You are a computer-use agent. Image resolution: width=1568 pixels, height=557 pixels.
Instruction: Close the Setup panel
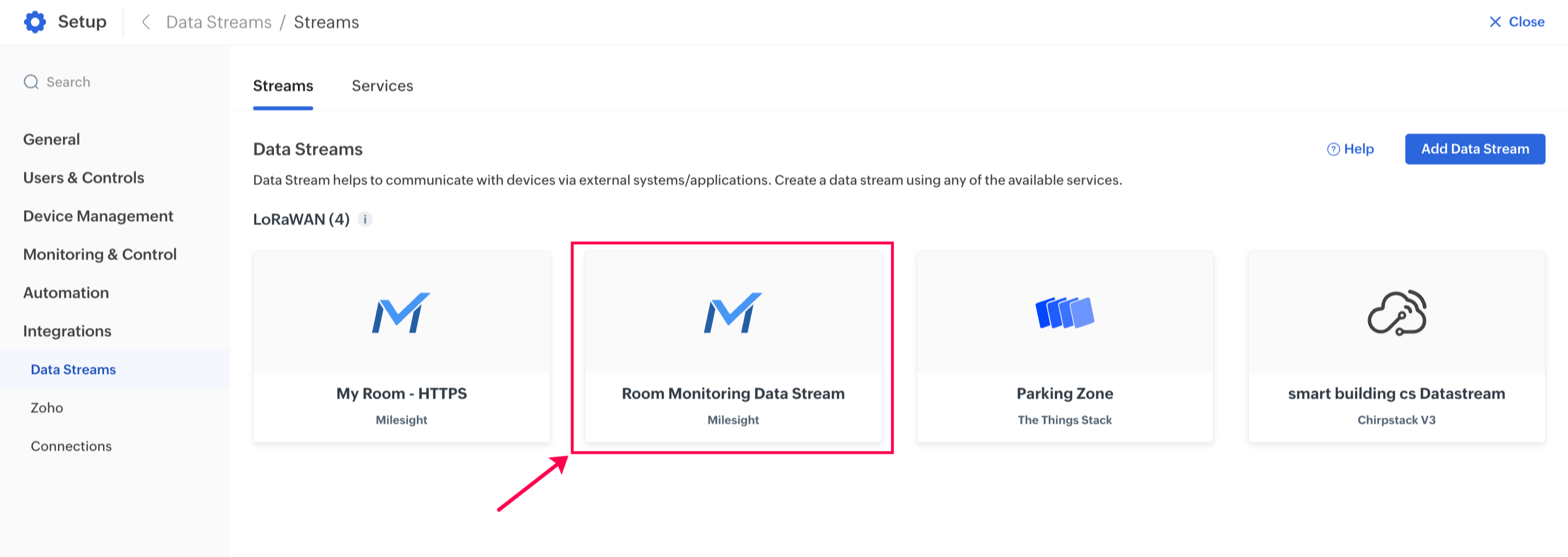(1517, 22)
